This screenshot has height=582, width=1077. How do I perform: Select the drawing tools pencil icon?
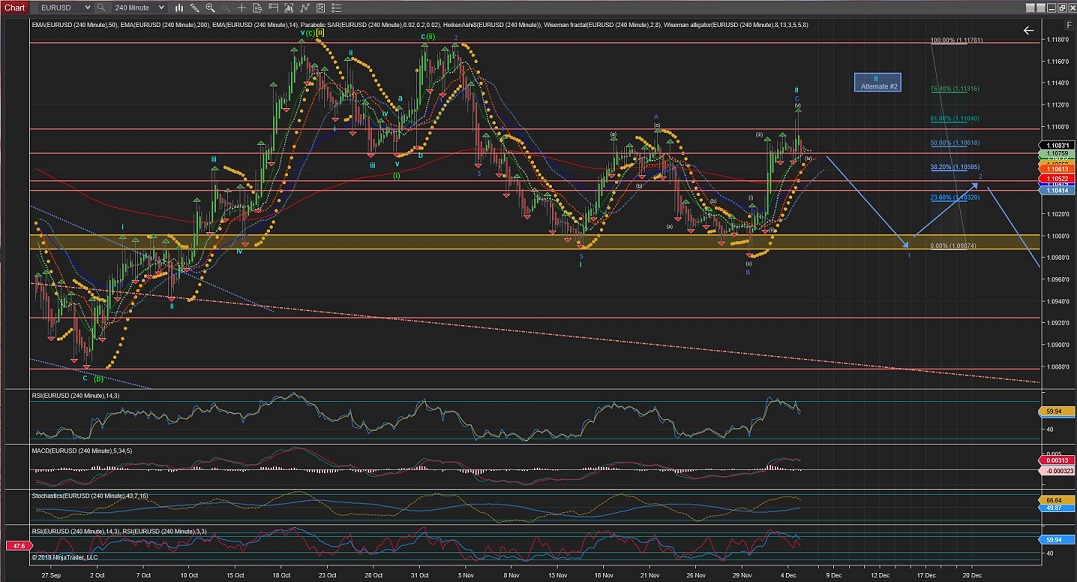pos(195,8)
